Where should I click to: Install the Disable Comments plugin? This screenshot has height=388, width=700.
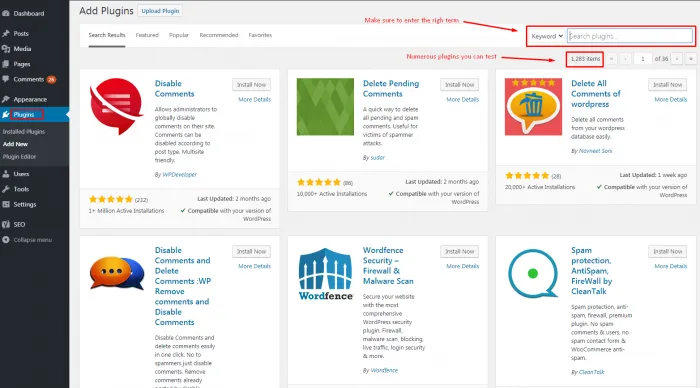(251, 84)
